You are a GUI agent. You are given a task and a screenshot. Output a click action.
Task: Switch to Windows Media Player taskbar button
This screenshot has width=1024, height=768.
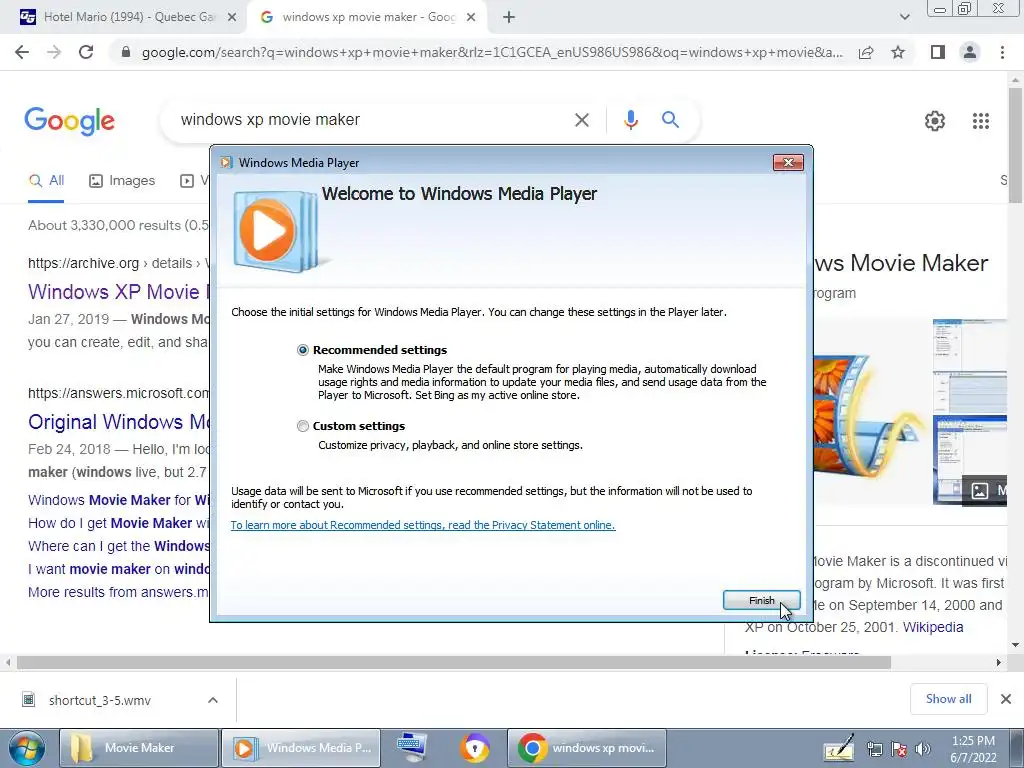(300, 748)
